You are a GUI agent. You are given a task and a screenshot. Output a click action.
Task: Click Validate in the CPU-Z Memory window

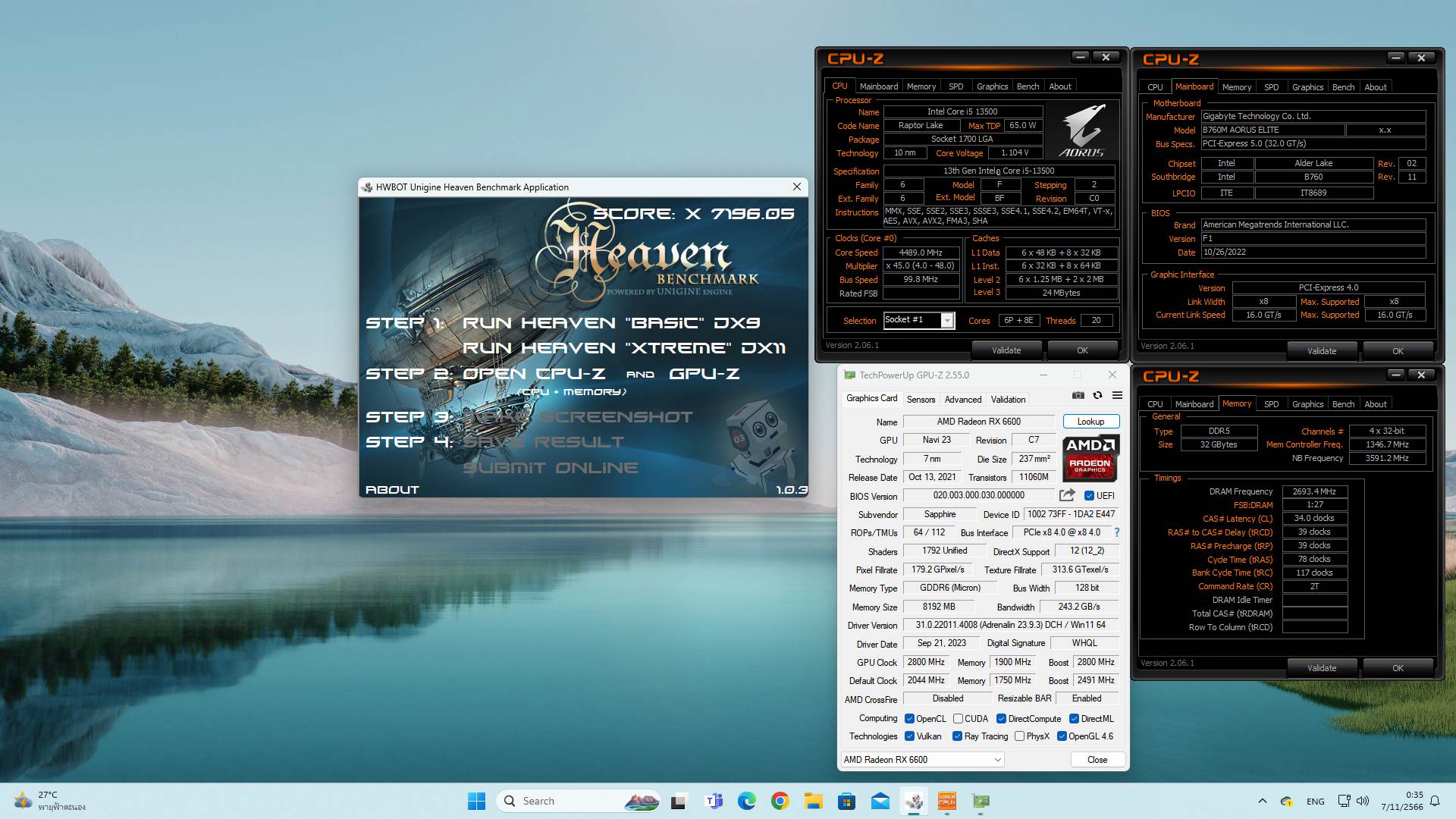tap(1322, 668)
